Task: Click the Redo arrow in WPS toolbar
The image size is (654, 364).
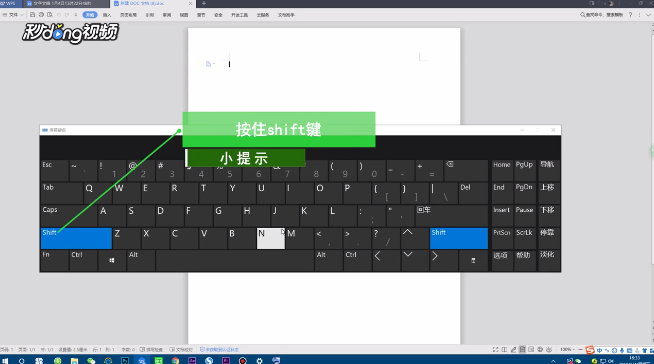Action: point(67,15)
